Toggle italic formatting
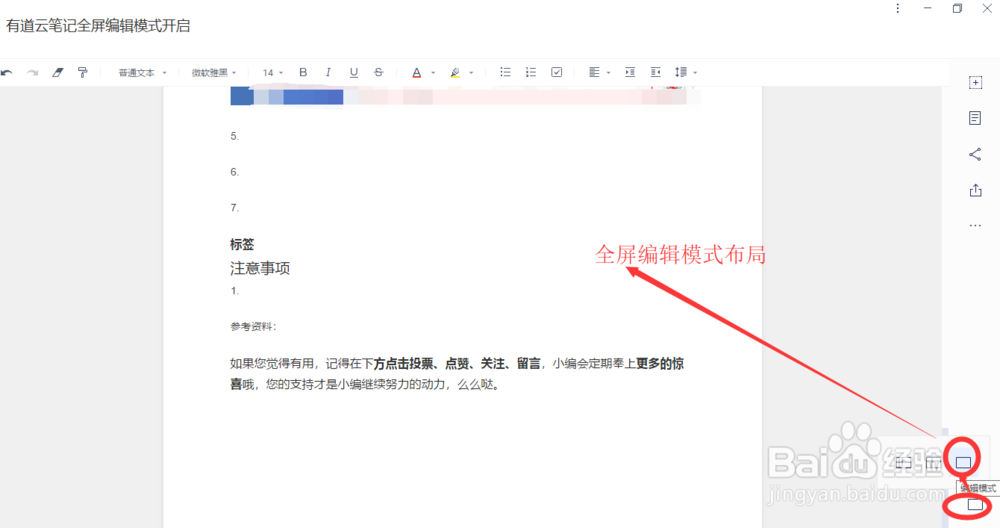The width and height of the screenshot is (1000, 528). [x=328, y=73]
